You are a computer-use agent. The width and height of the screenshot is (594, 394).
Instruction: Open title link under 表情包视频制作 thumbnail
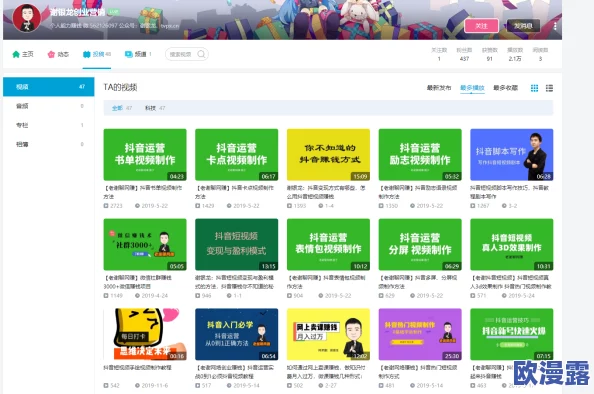tap(327, 282)
